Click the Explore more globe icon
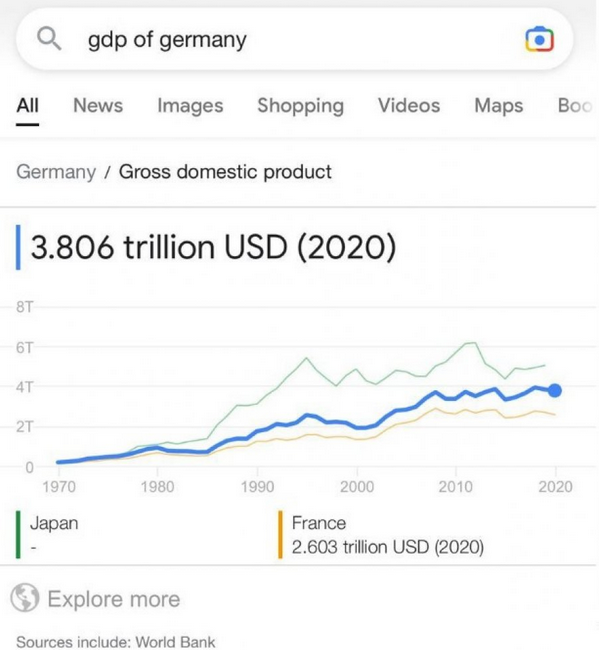The height and width of the screenshot is (650, 600). pos(25,598)
